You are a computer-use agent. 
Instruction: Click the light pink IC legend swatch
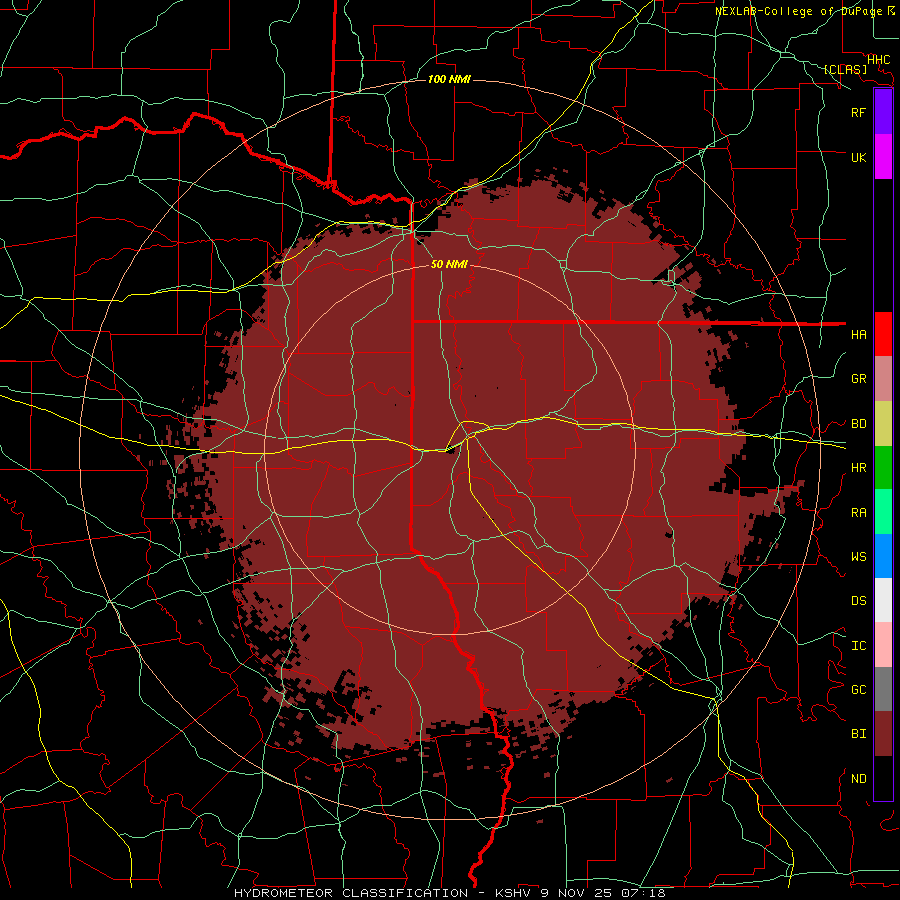[883, 645]
